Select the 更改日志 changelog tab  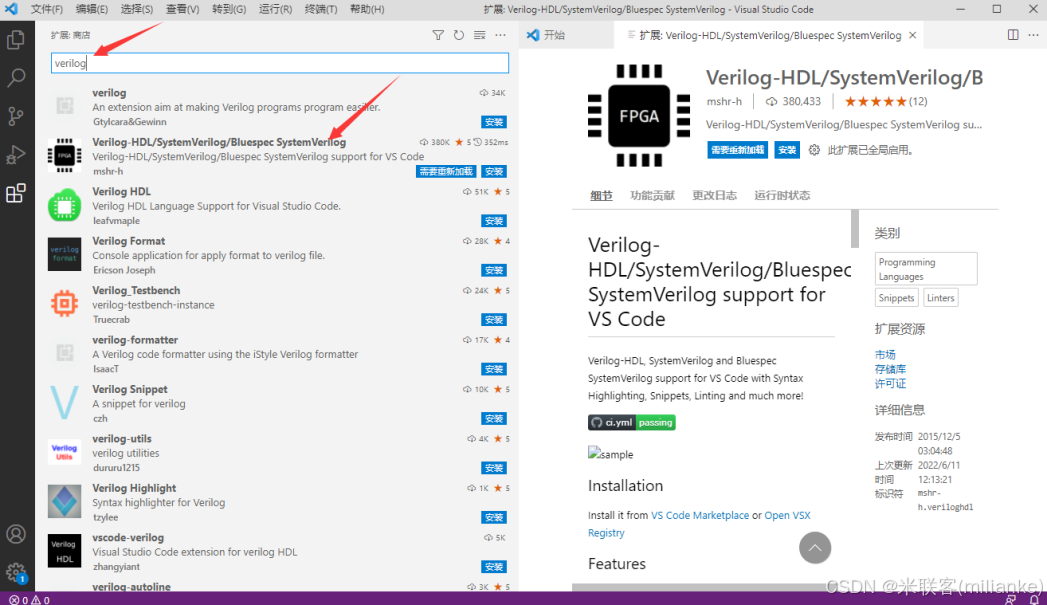[714, 196]
